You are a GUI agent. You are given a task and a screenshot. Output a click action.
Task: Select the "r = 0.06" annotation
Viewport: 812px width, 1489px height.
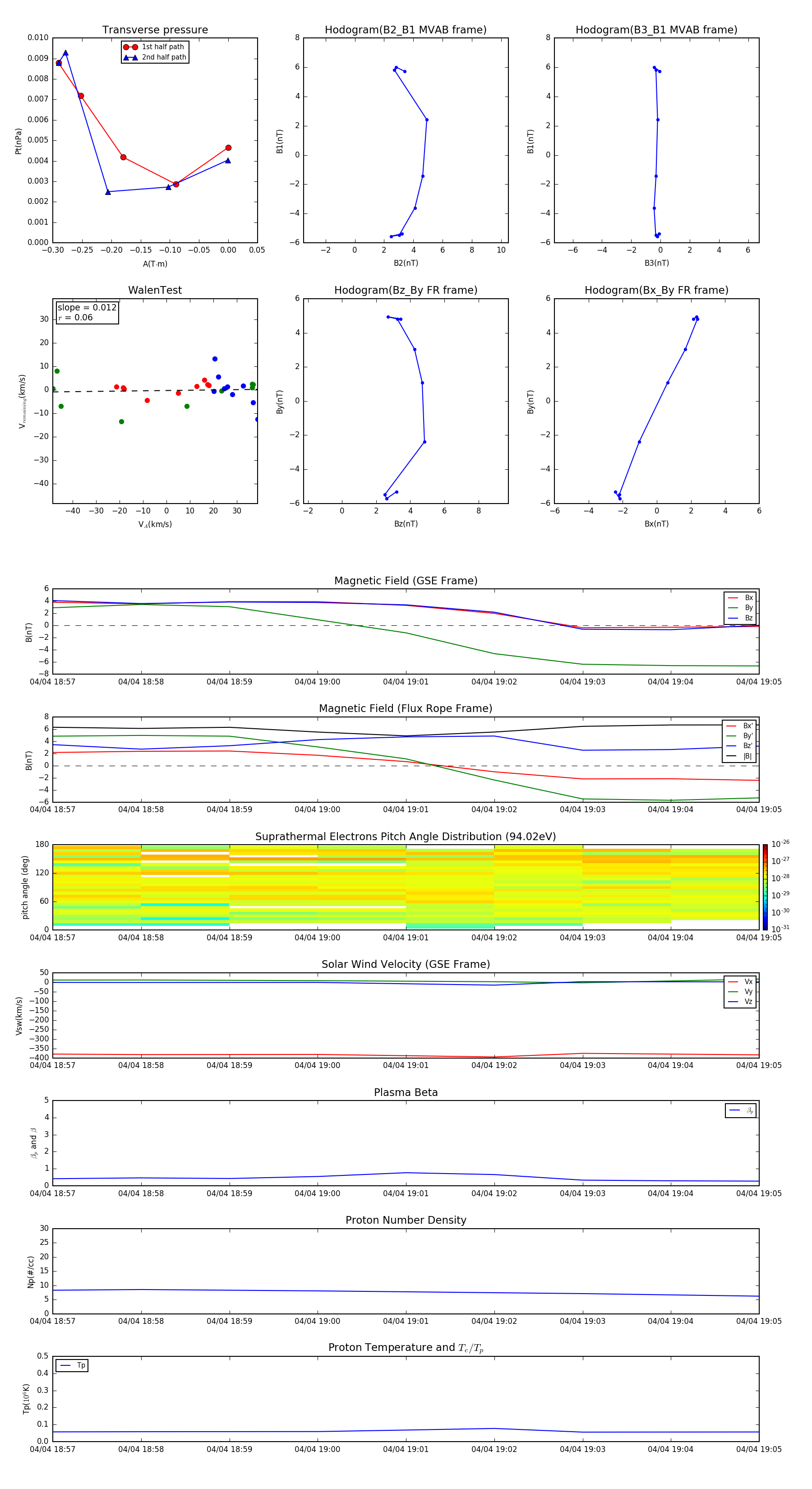[x=75, y=317]
